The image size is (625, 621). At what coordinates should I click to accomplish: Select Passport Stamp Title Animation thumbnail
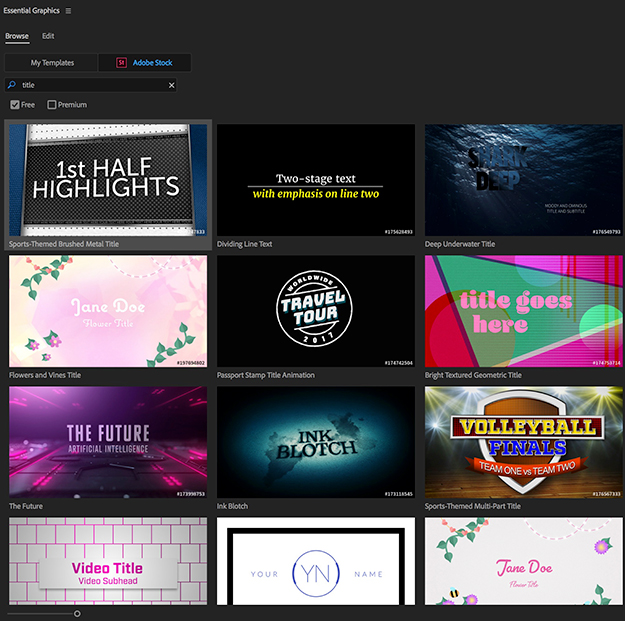316,311
